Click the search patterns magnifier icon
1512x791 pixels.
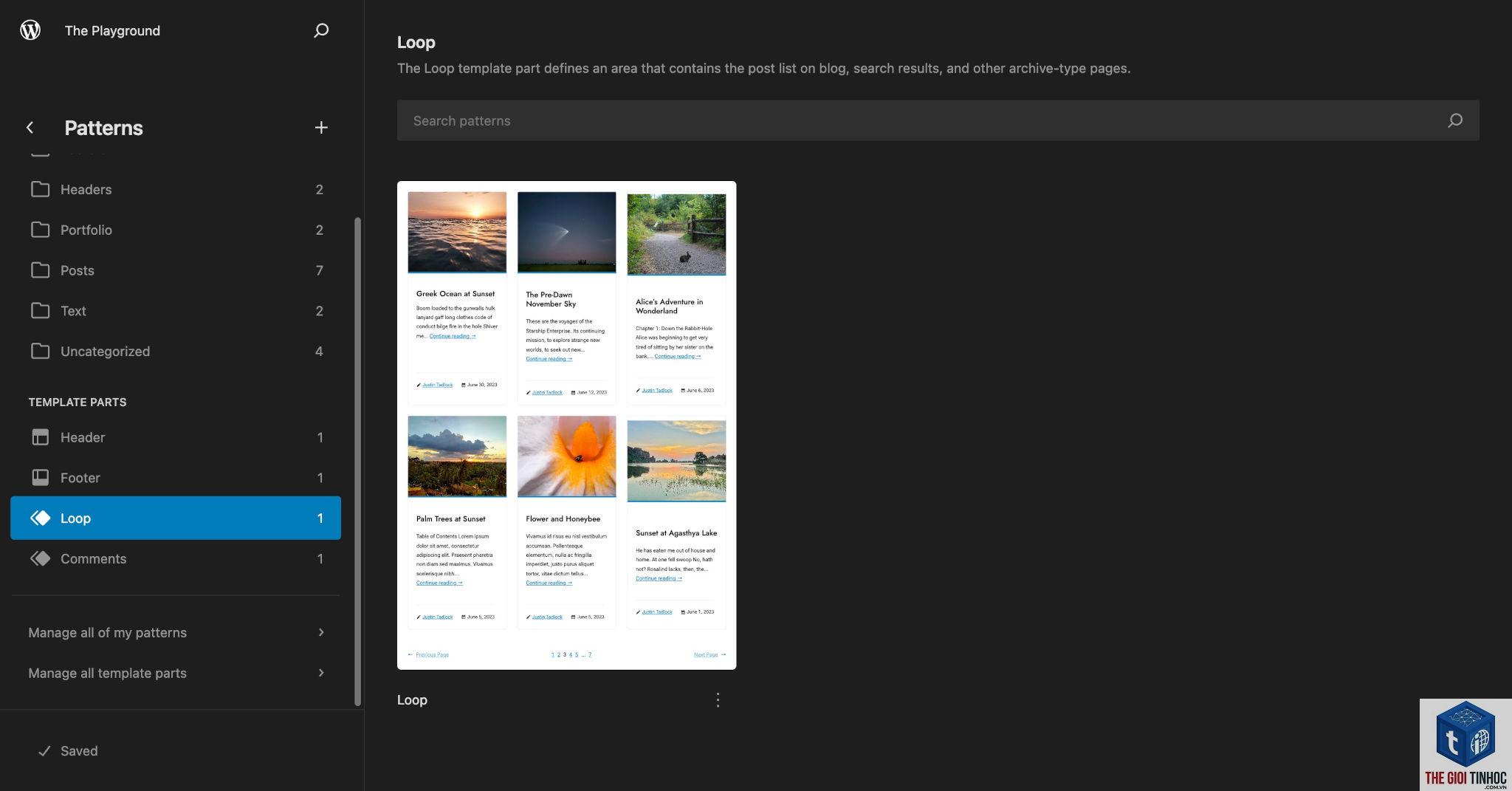pos(1455,120)
